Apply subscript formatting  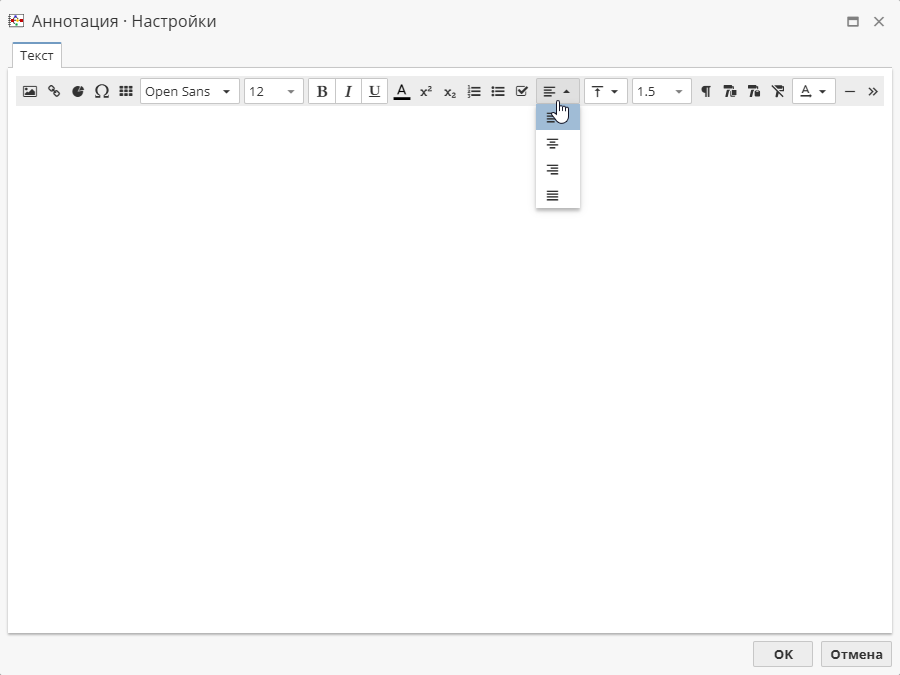click(450, 91)
